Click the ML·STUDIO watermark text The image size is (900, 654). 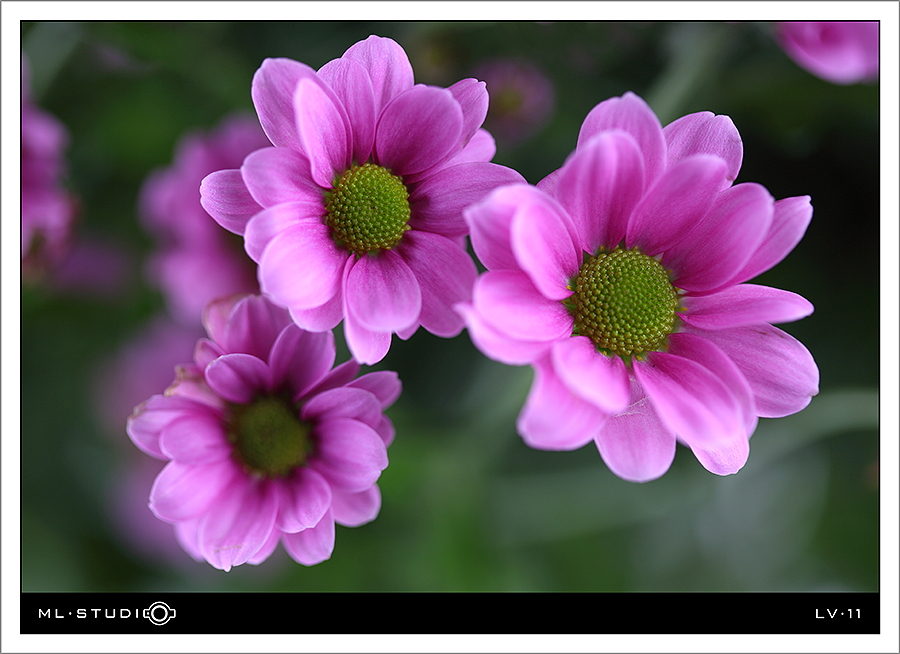[x=107, y=613]
